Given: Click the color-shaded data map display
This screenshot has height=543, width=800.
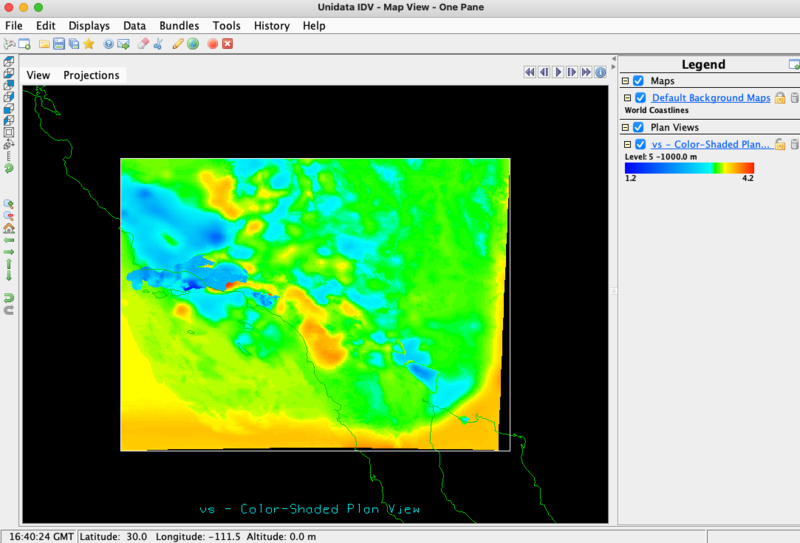Looking at the screenshot, I should coord(315,305).
